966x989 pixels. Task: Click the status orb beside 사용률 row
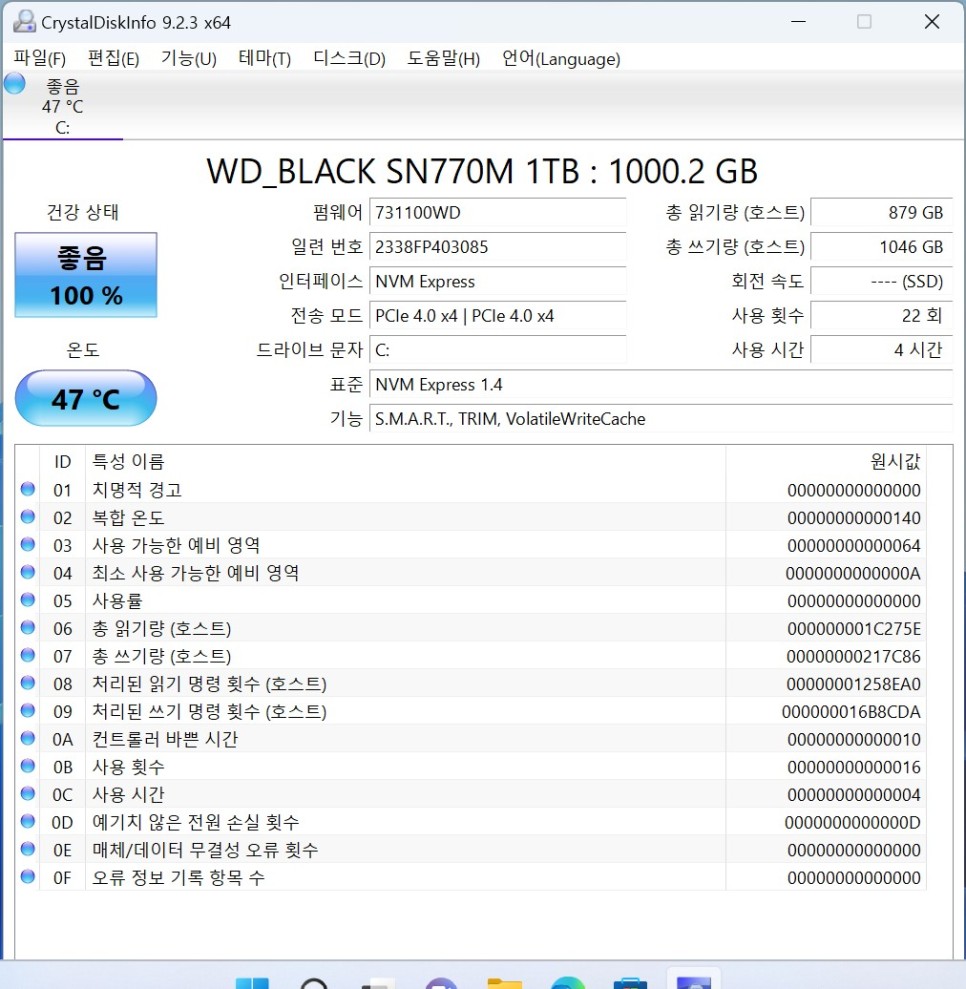point(28,601)
